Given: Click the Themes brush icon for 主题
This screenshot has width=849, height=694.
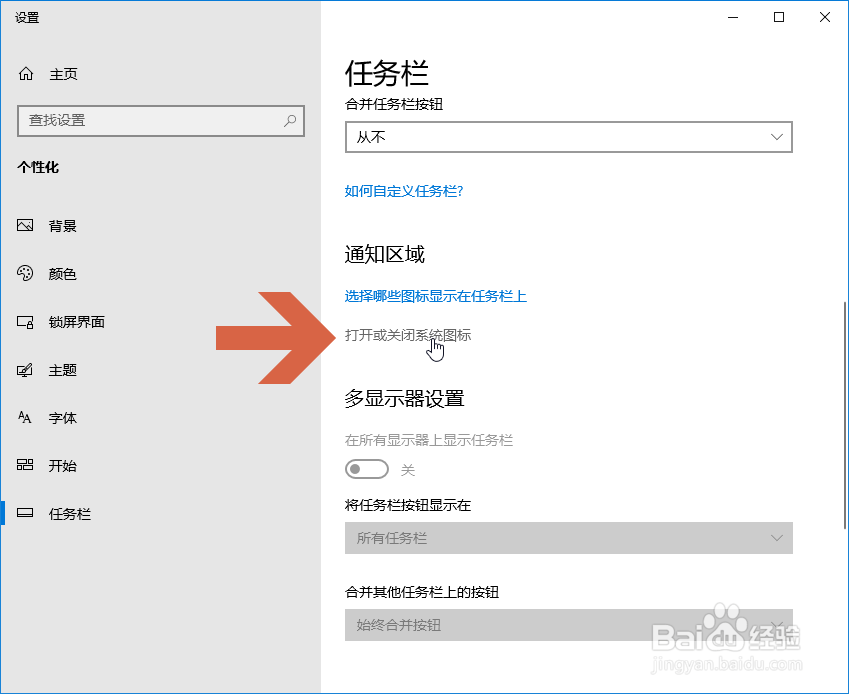Looking at the screenshot, I should (24, 369).
